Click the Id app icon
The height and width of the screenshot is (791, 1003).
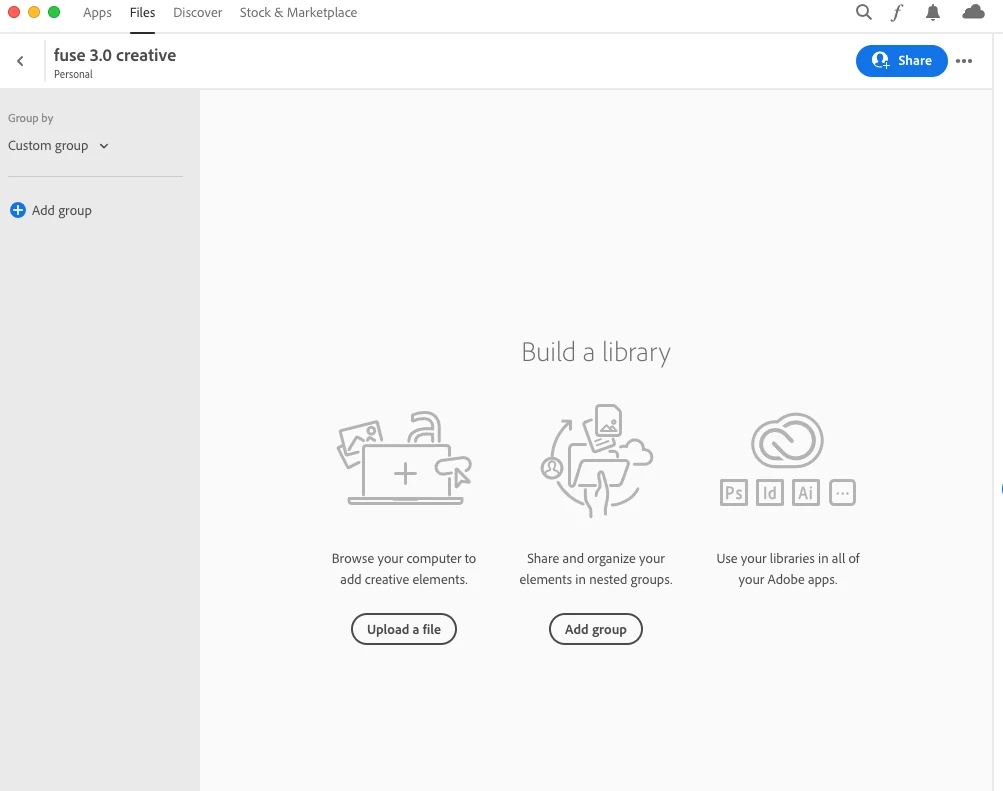(770, 492)
